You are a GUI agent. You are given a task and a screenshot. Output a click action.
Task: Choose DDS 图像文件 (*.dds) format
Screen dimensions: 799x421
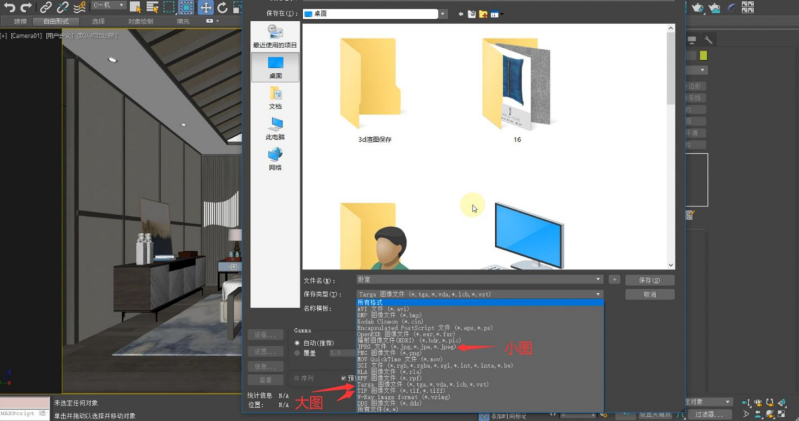(x=480, y=403)
